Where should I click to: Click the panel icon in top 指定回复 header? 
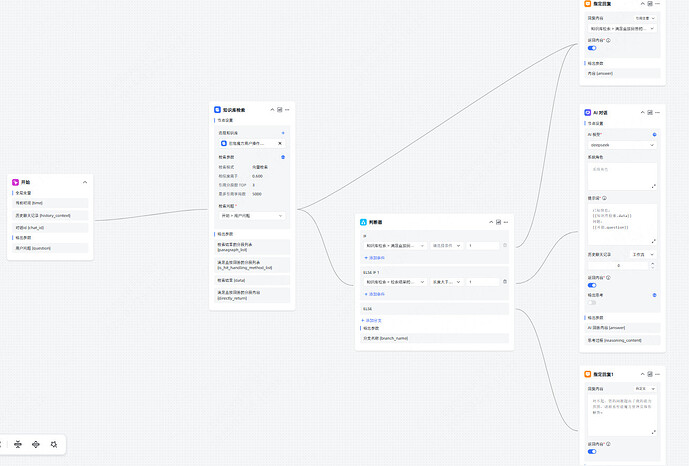coord(650,4)
